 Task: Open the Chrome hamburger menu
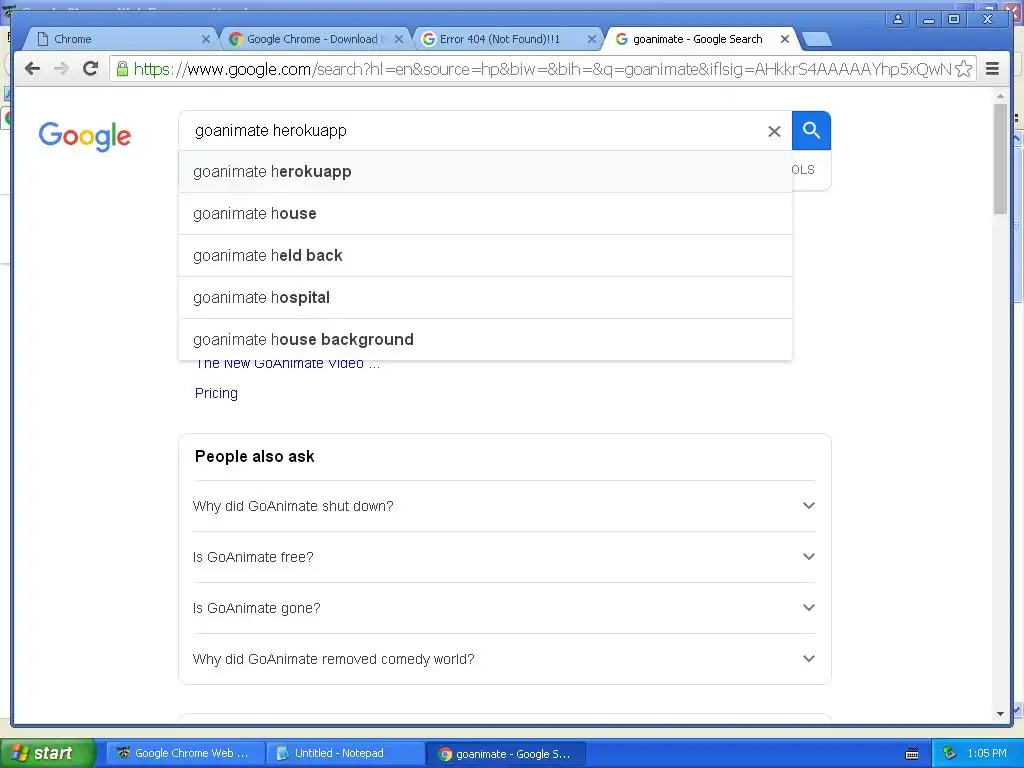pyautogui.click(x=992, y=69)
